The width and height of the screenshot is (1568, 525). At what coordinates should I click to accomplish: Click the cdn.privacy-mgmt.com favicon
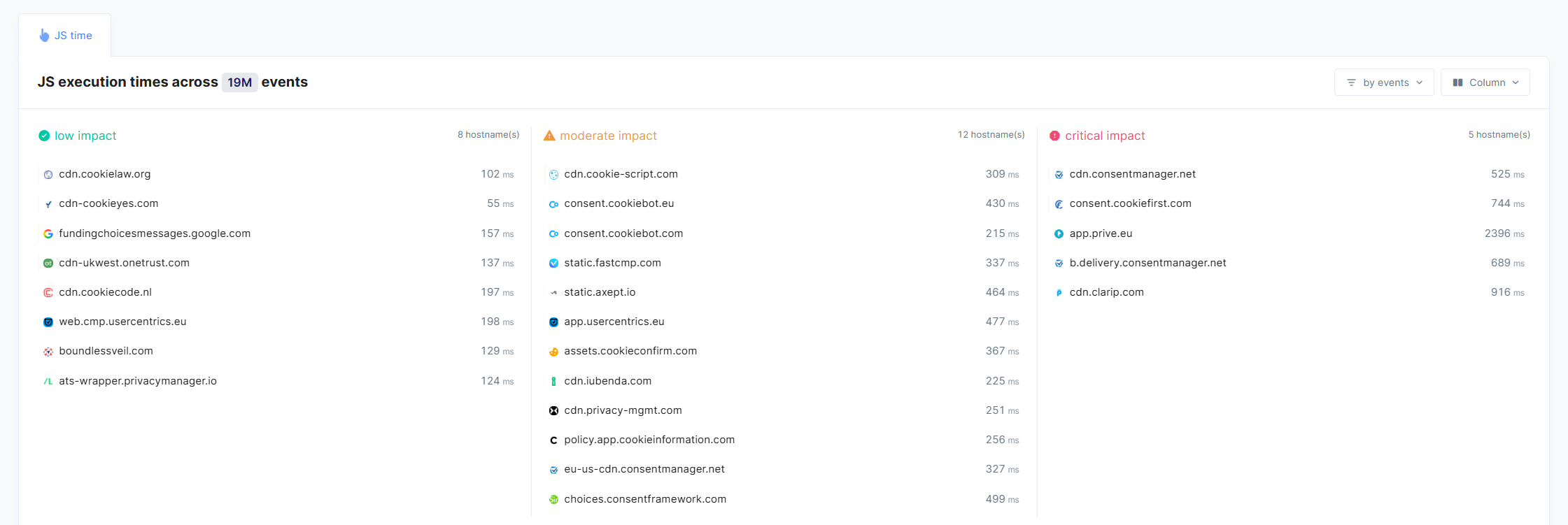pyautogui.click(x=553, y=410)
